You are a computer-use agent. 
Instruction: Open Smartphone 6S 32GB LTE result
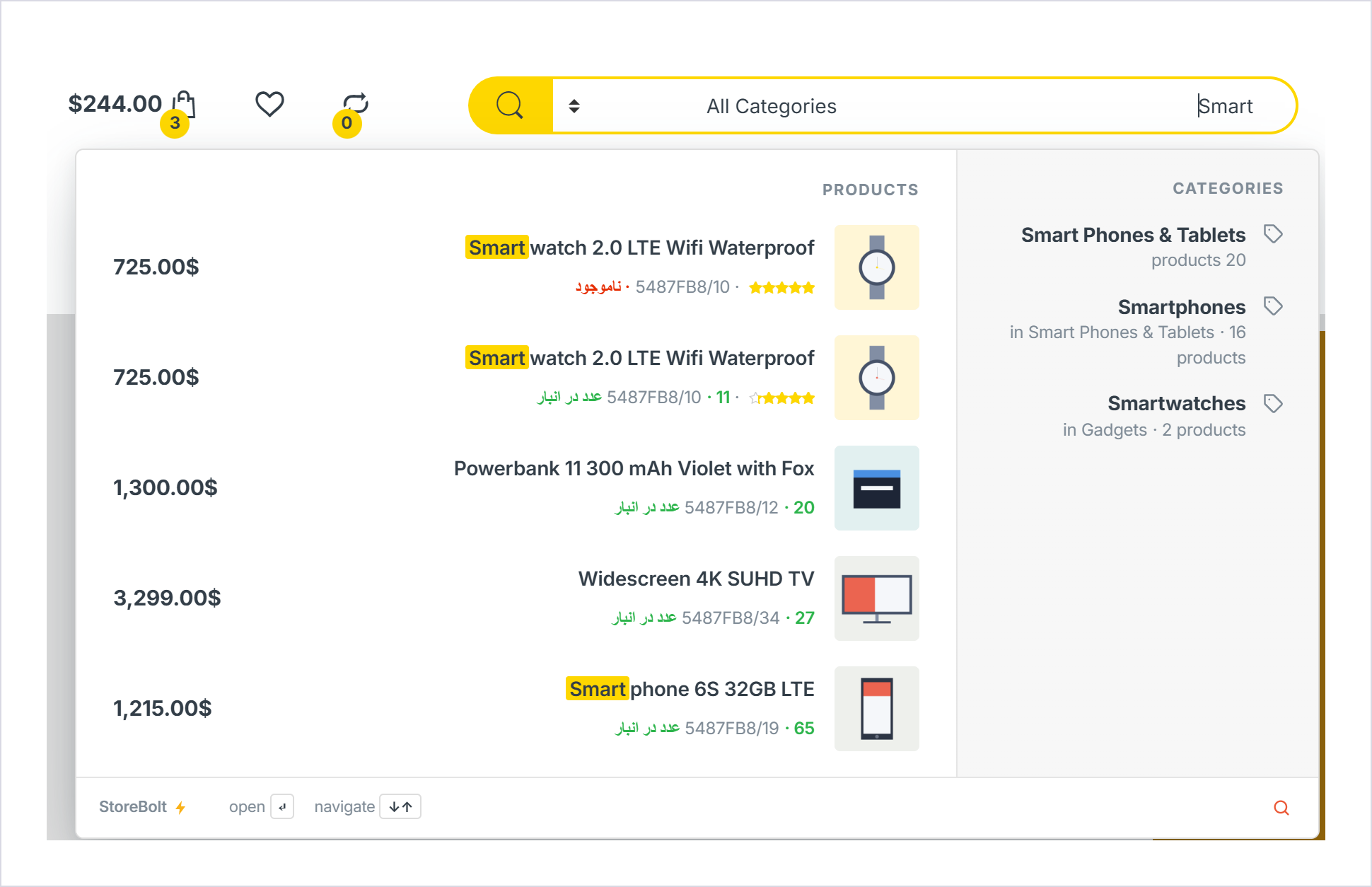(x=516, y=709)
